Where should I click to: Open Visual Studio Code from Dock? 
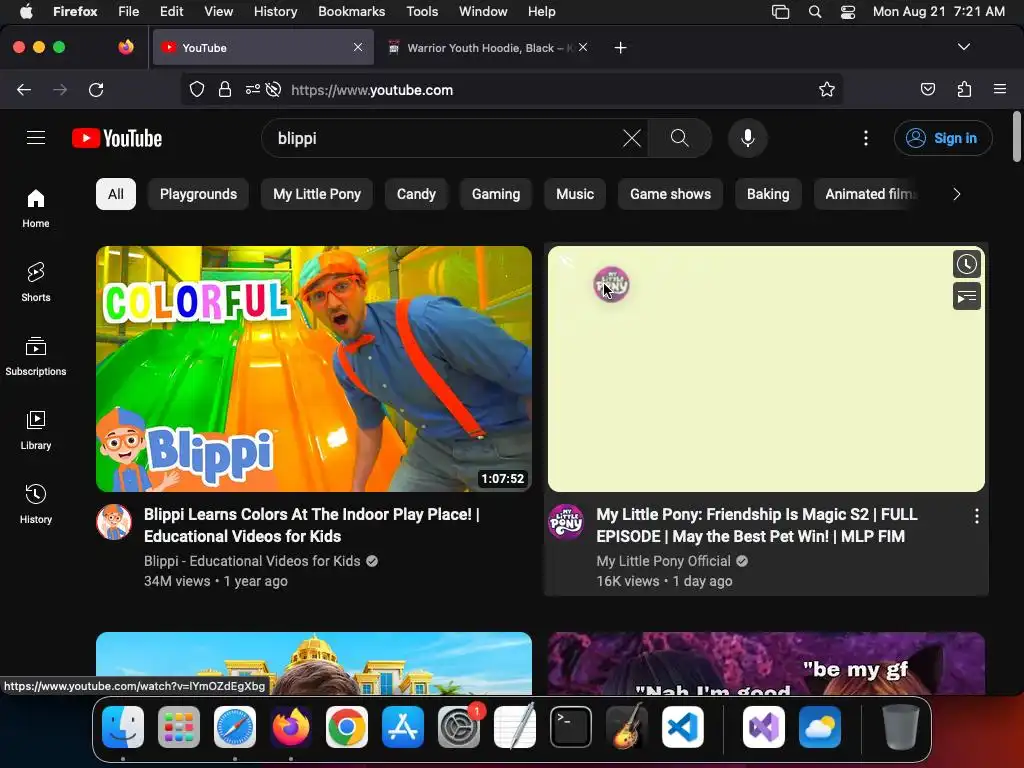pos(683,727)
